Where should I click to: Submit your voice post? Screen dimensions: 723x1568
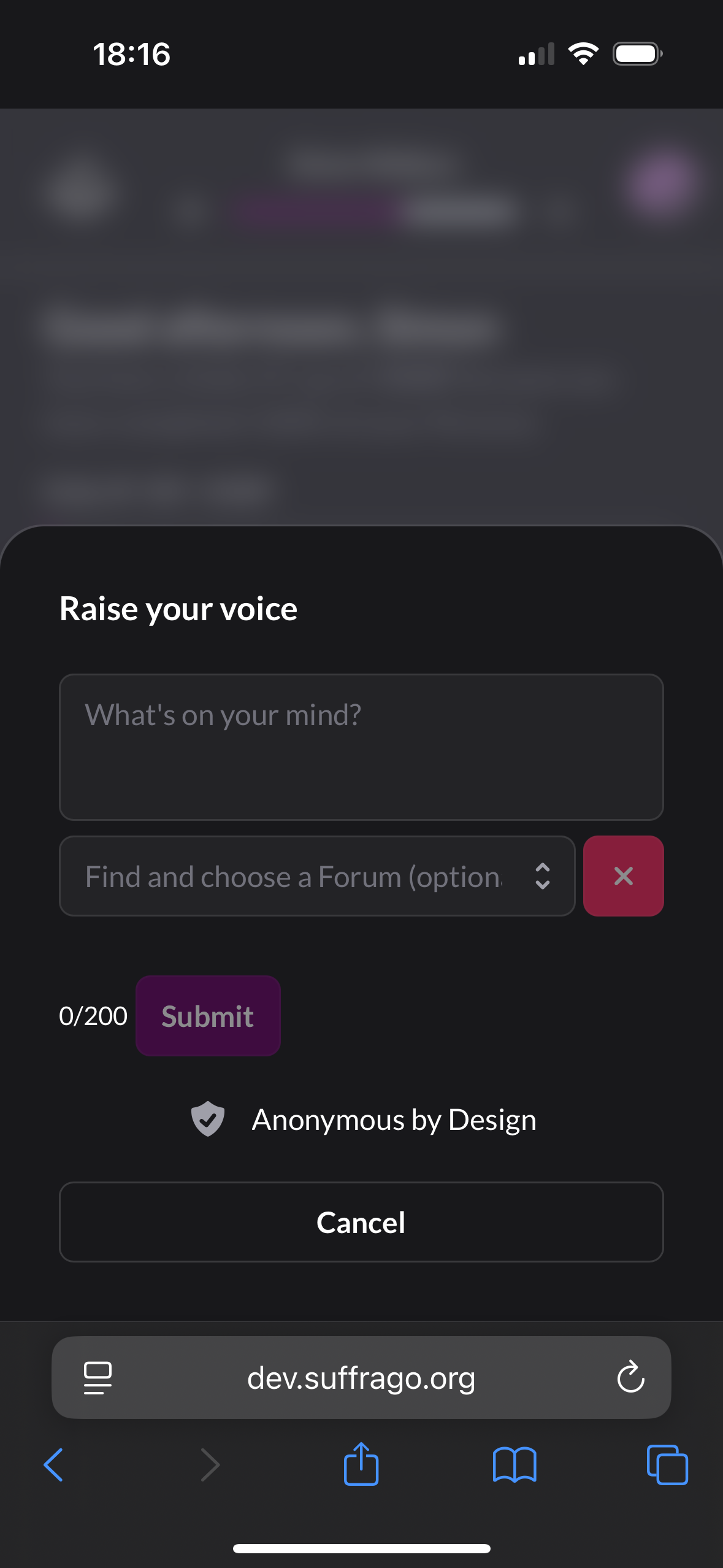pyautogui.click(x=208, y=1016)
